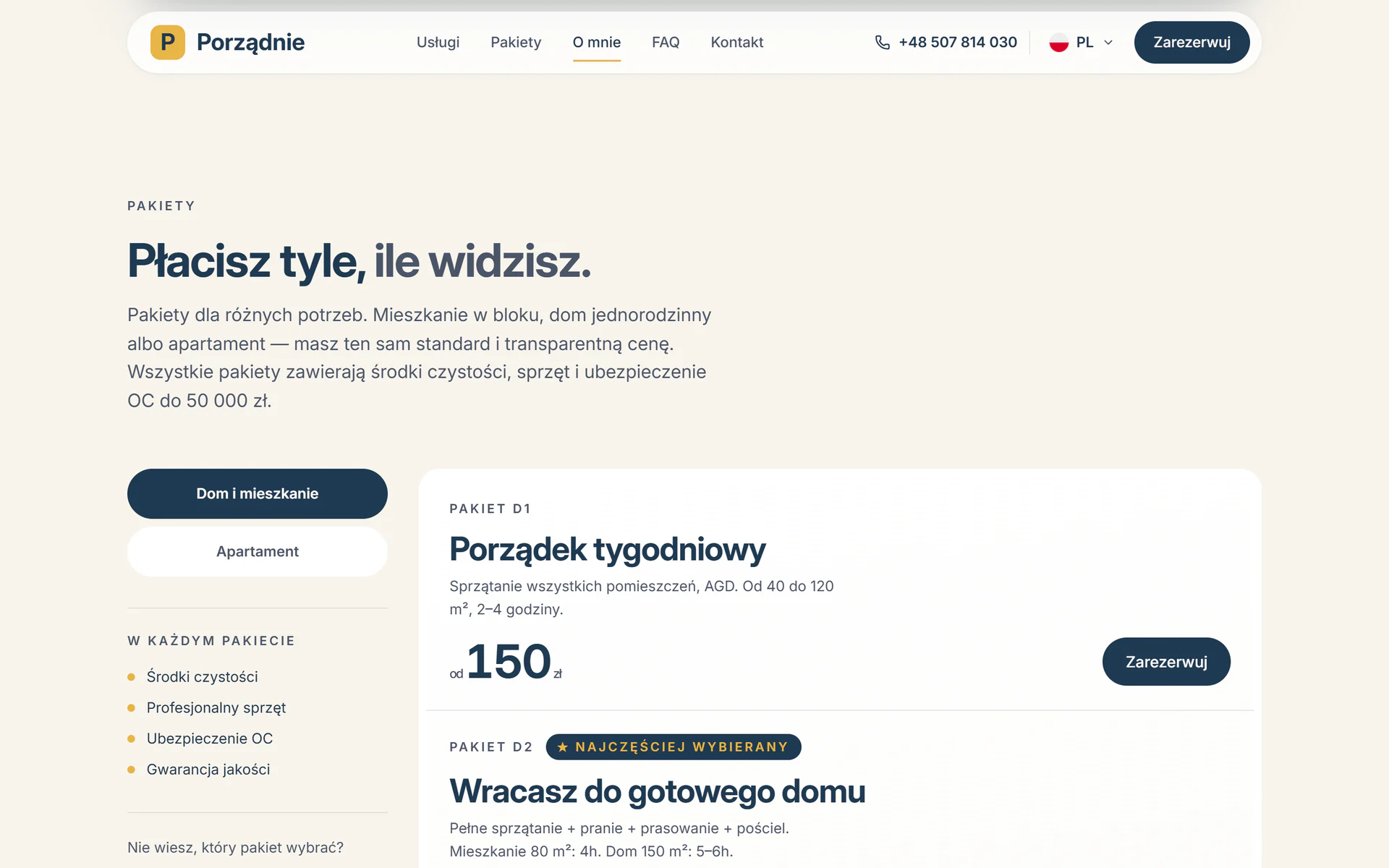
Task: Click the yellow P logo icon
Action: pyautogui.click(x=168, y=42)
